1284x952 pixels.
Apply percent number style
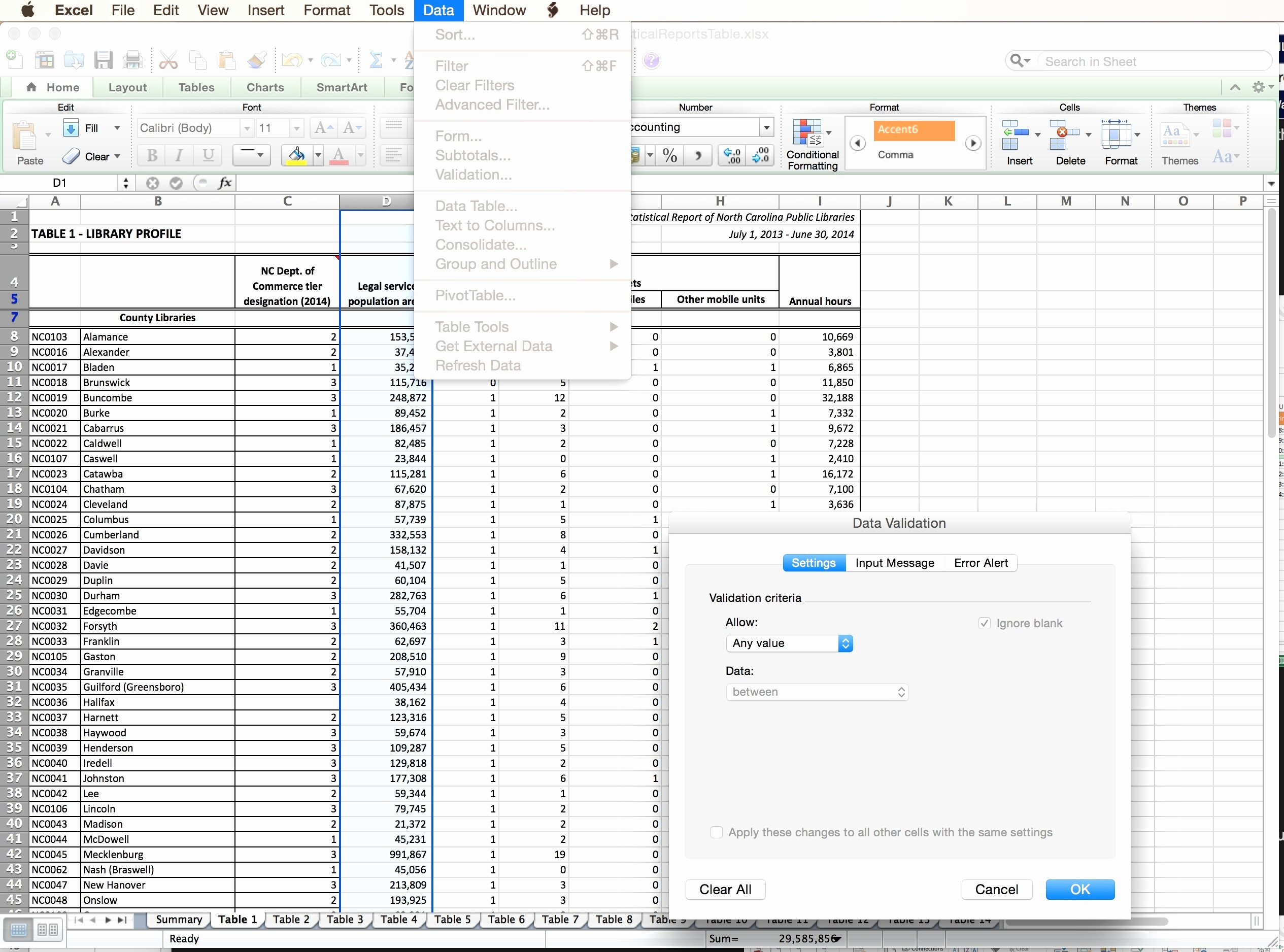pyautogui.click(x=670, y=154)
